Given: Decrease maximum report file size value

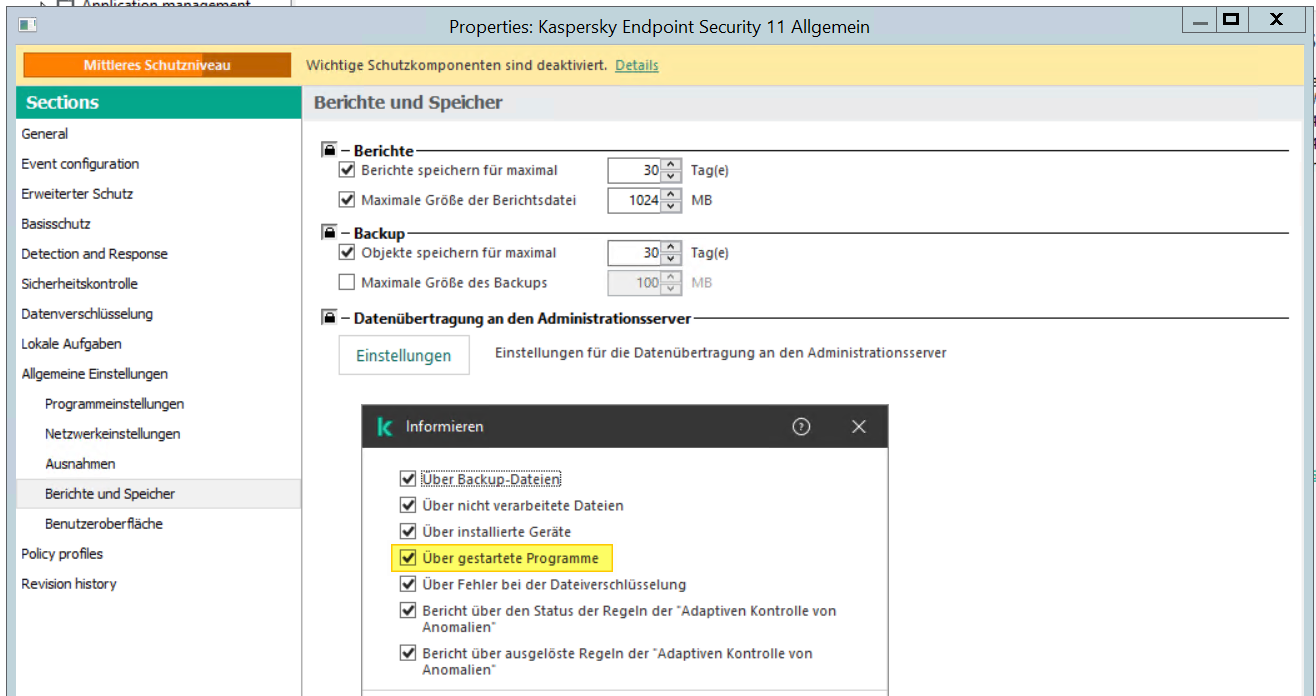Looking at the screenshot, I should pos(672,206).
